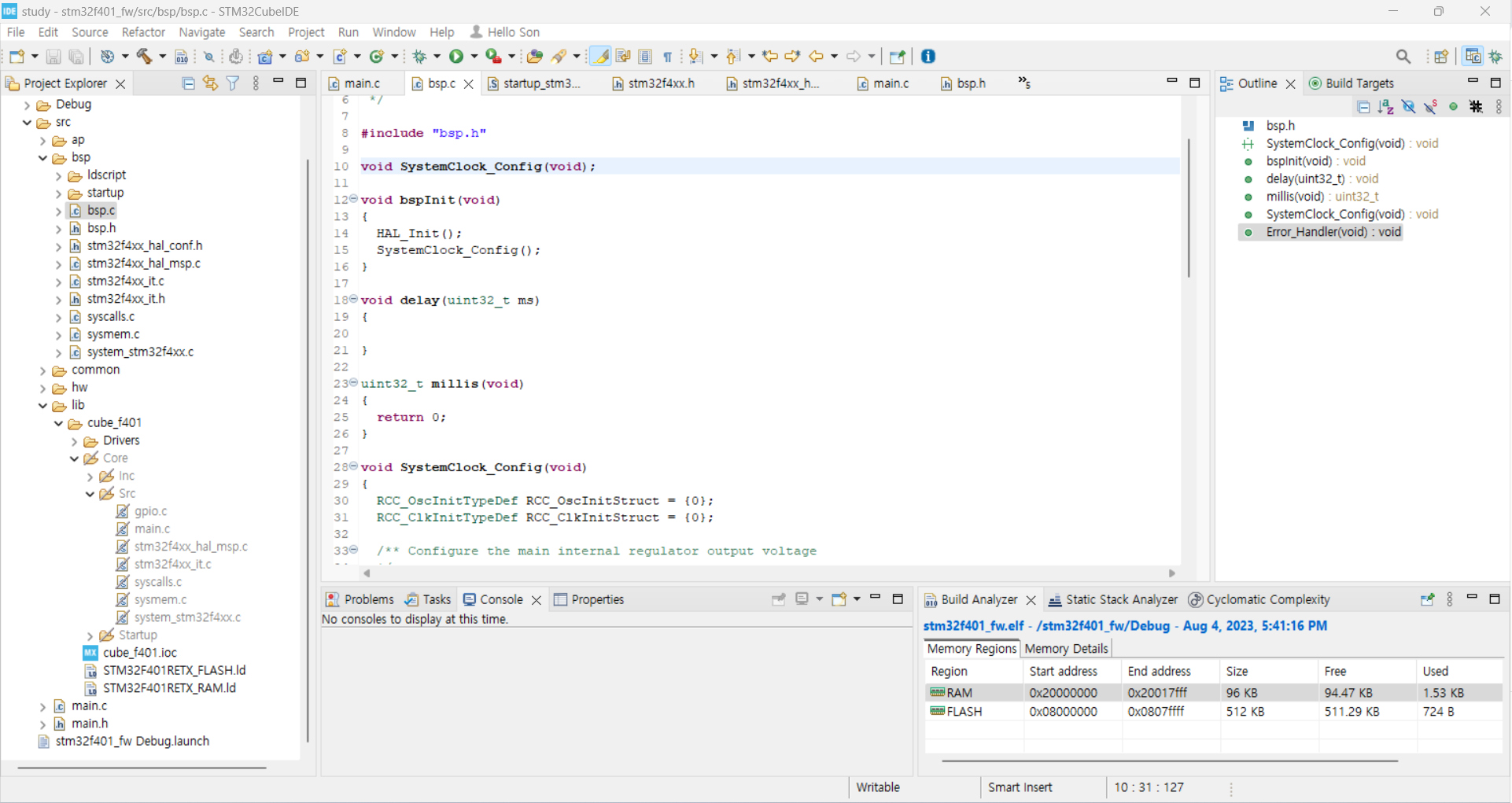The image size is (1512, 803).
Task: Collapse the src folder
Action: click(27, 123)
